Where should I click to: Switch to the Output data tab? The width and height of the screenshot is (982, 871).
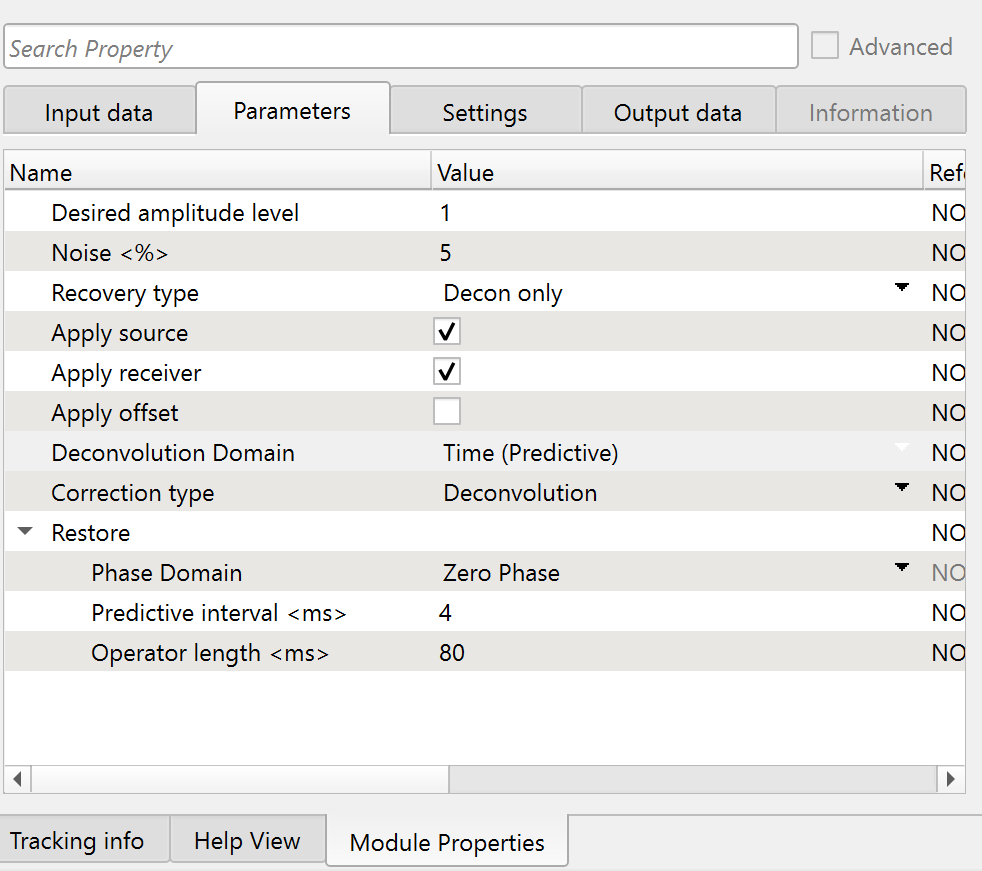coord(677,113)
